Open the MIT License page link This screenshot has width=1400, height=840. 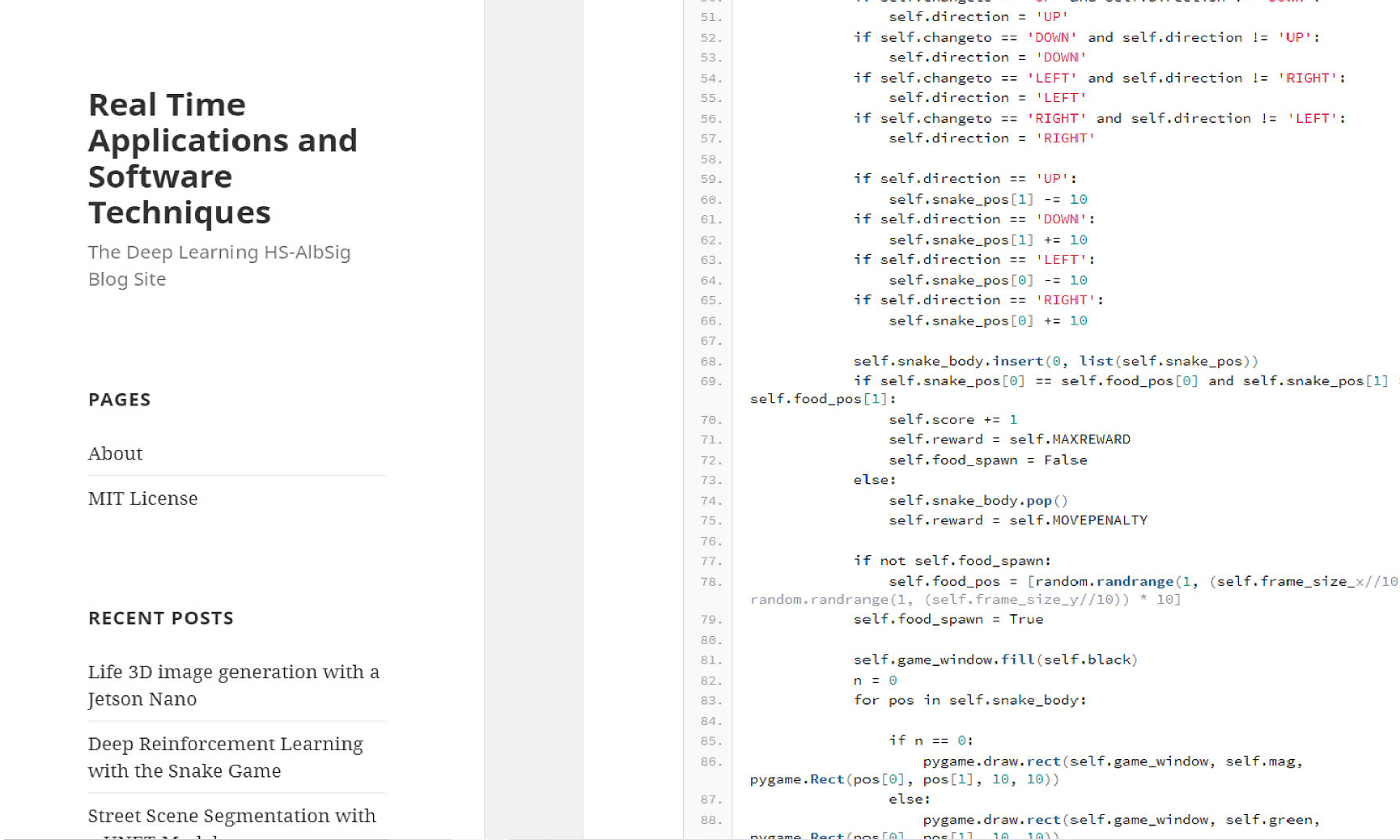pyautogui.click(x=142, y=498)
